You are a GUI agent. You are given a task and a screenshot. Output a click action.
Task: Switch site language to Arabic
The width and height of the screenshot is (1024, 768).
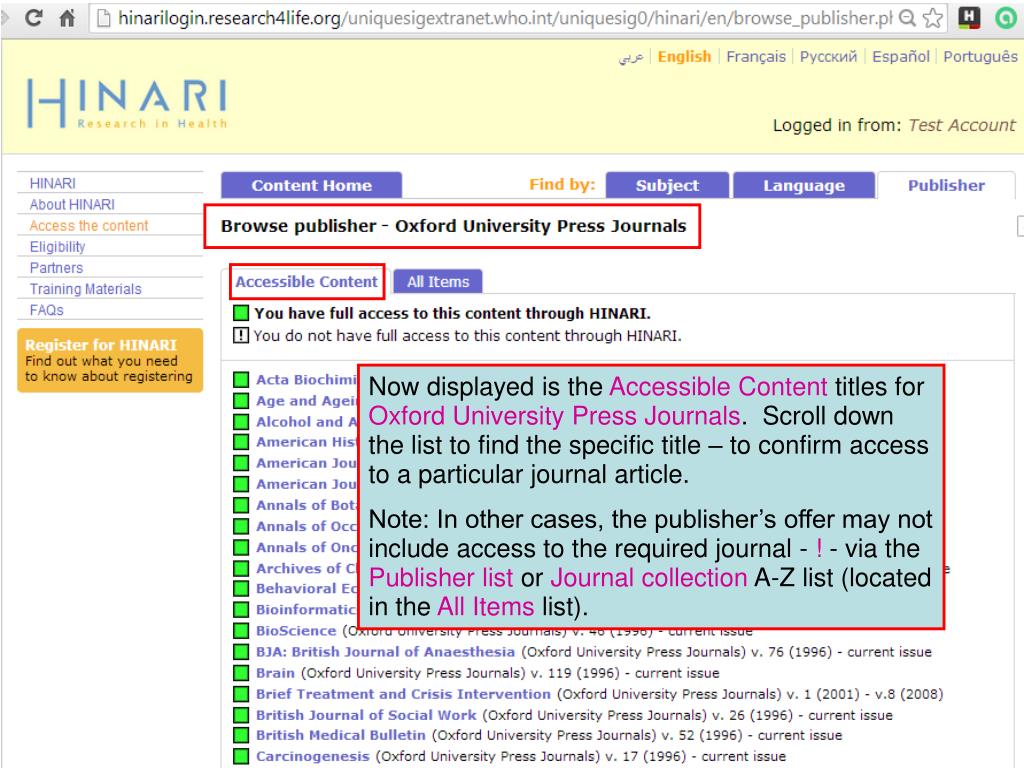click(x=631, y=57)
